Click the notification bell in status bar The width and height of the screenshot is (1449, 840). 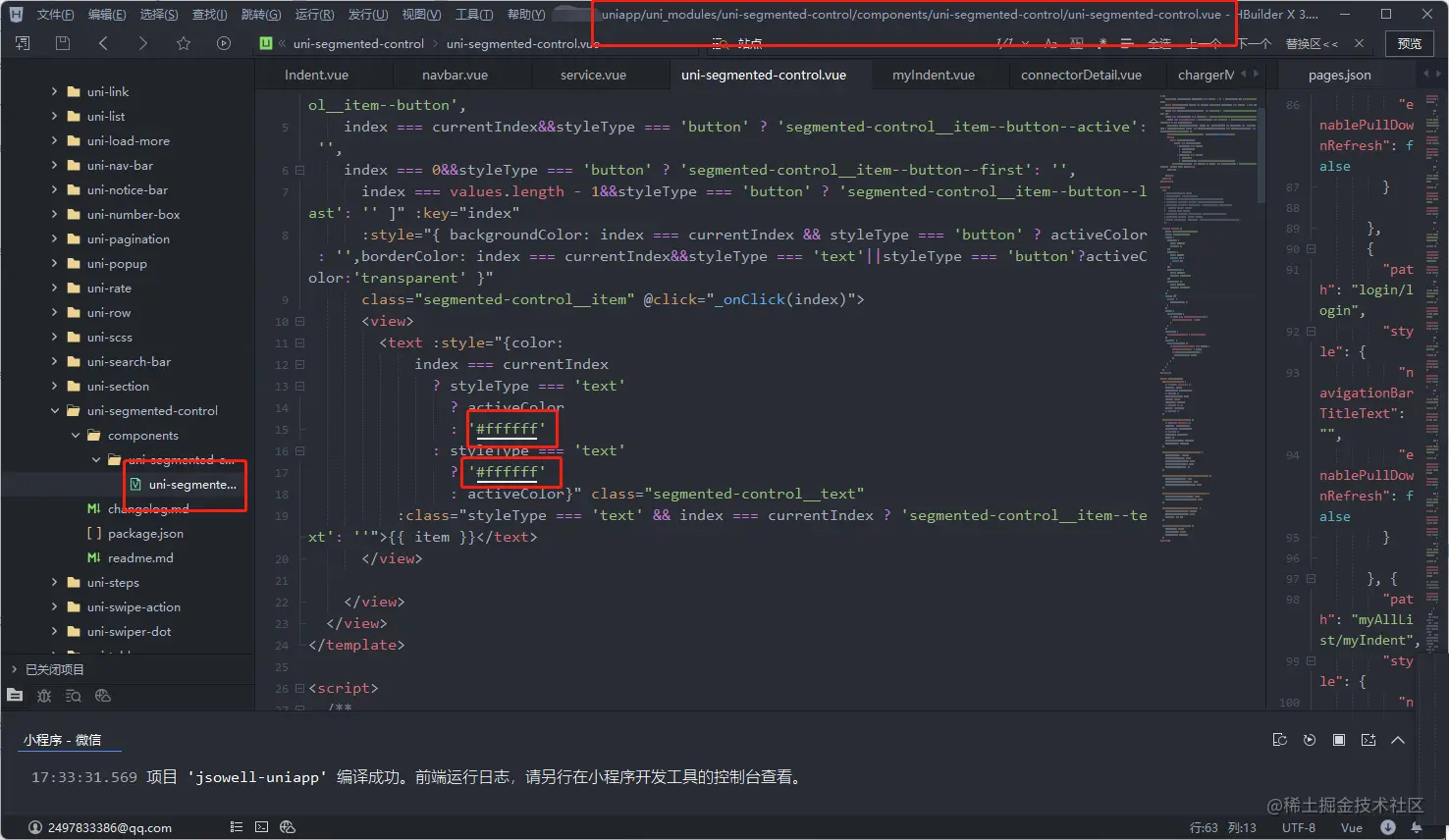point(1417,827)
